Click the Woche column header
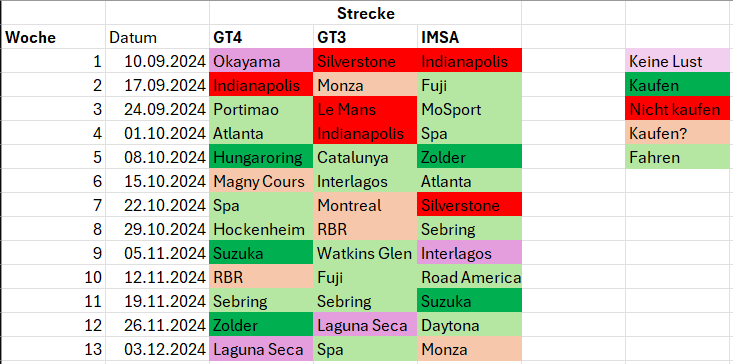Screen dimensions: 733x364 (53, 37)
